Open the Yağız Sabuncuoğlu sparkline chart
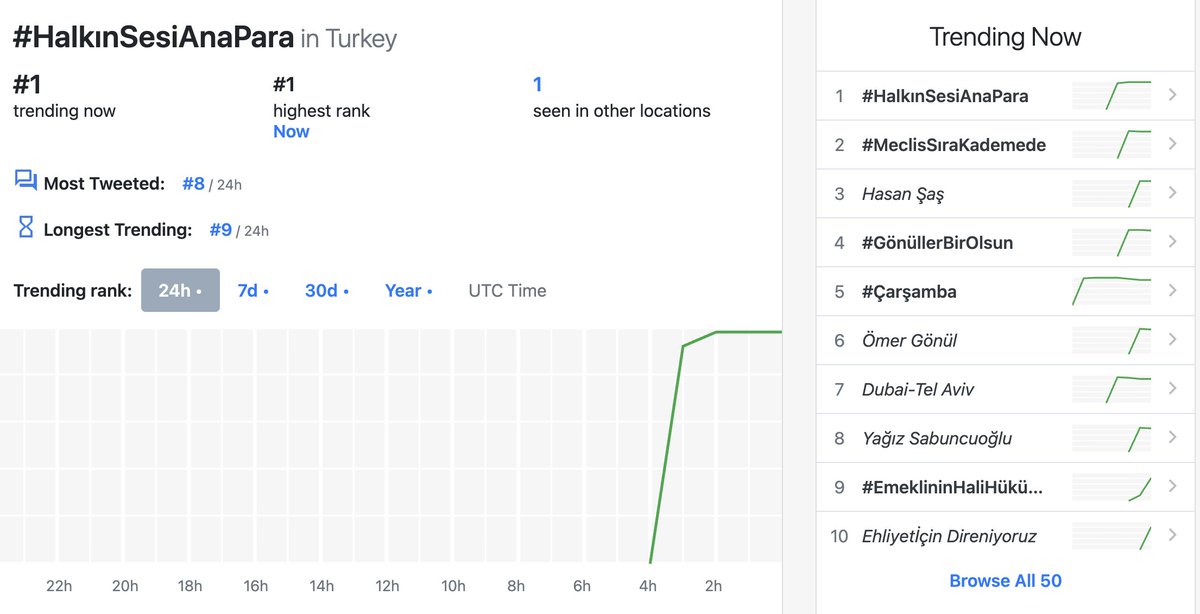This screenshot has height=614, width=1200. (1112, 439)
